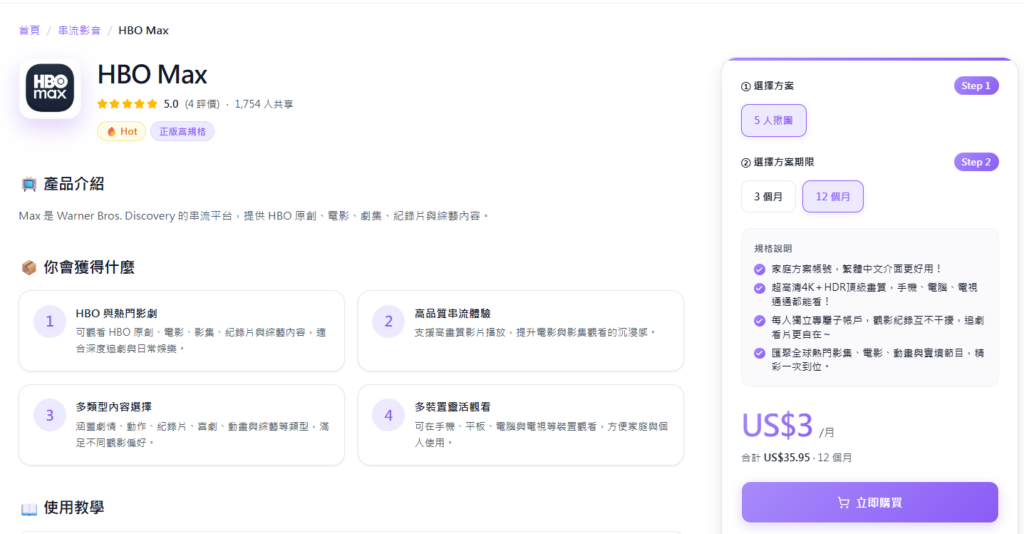
Task: Click the 多類型內容選擇 card title
Action: pyautogui.click(x=114, y=407)
